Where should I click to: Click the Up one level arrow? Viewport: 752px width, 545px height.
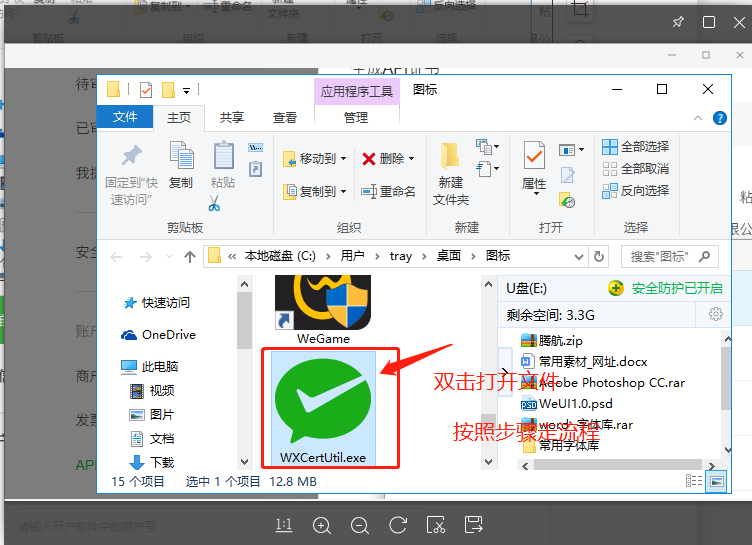[190, 257]
